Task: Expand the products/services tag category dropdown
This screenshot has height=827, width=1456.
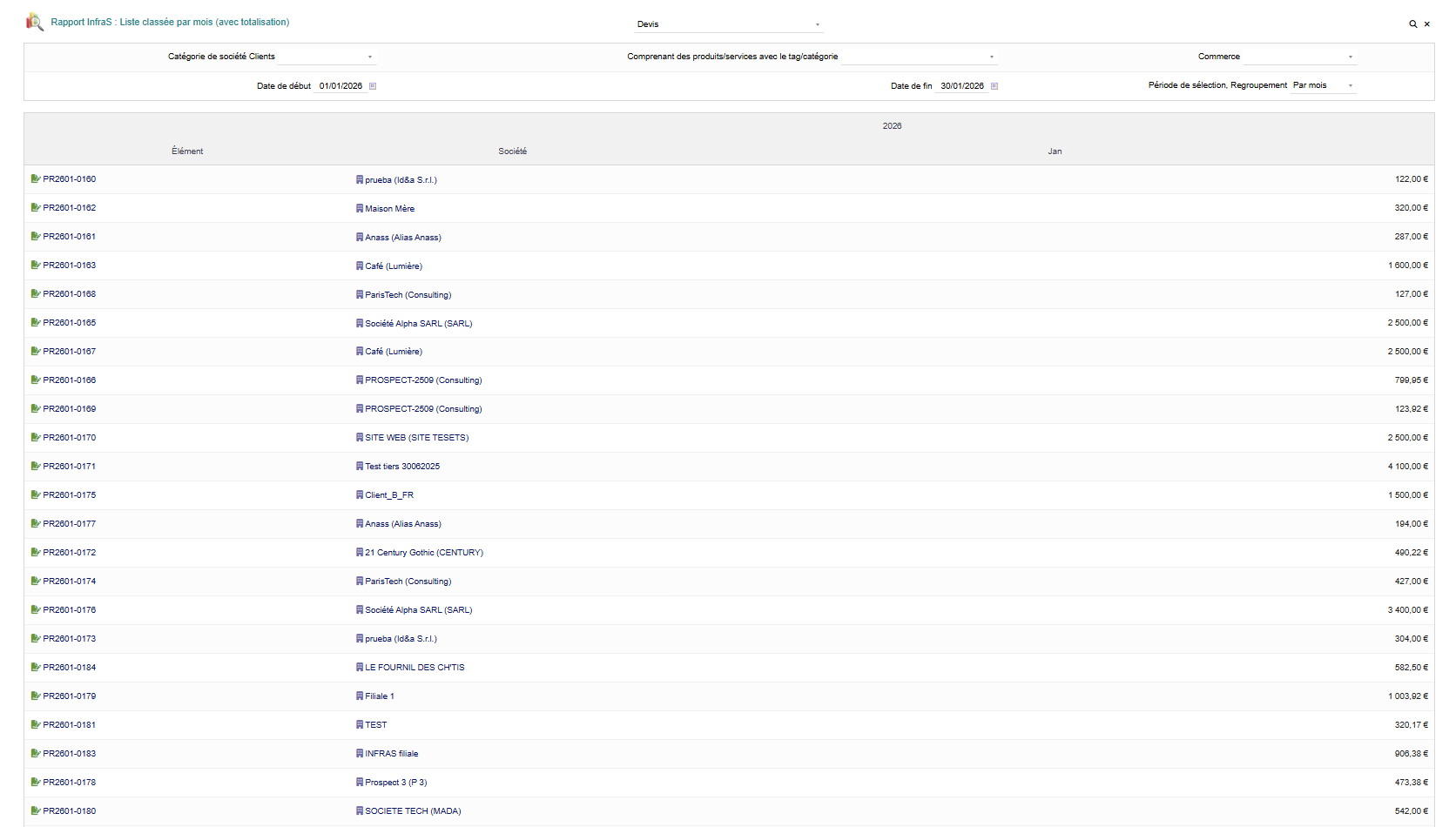Action: coord(919,57)
